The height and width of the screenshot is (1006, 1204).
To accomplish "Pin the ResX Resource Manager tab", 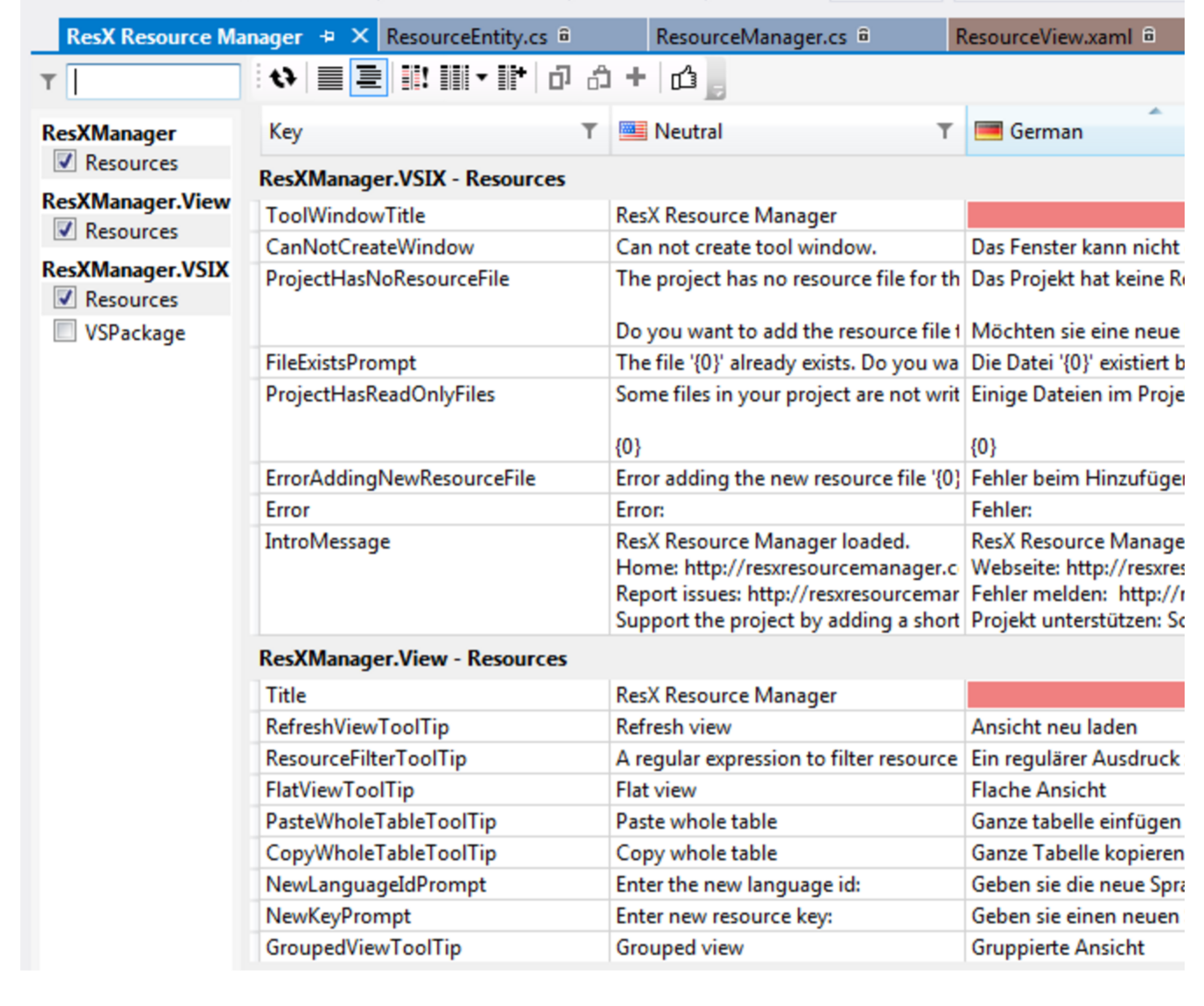I will pyautogui.click(x=327, y=37).
